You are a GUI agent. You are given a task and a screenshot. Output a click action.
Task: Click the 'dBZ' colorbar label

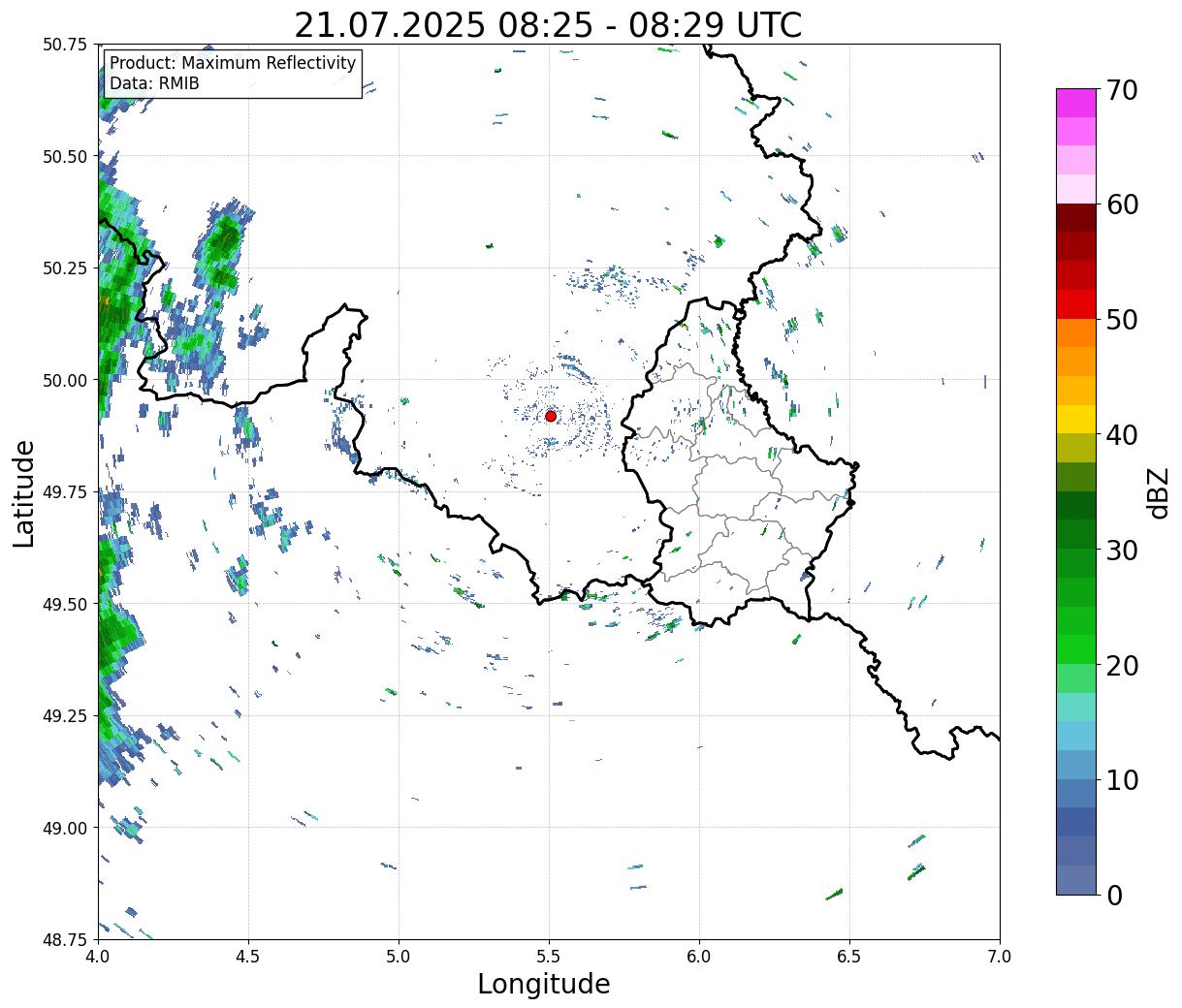[1157, 492]
